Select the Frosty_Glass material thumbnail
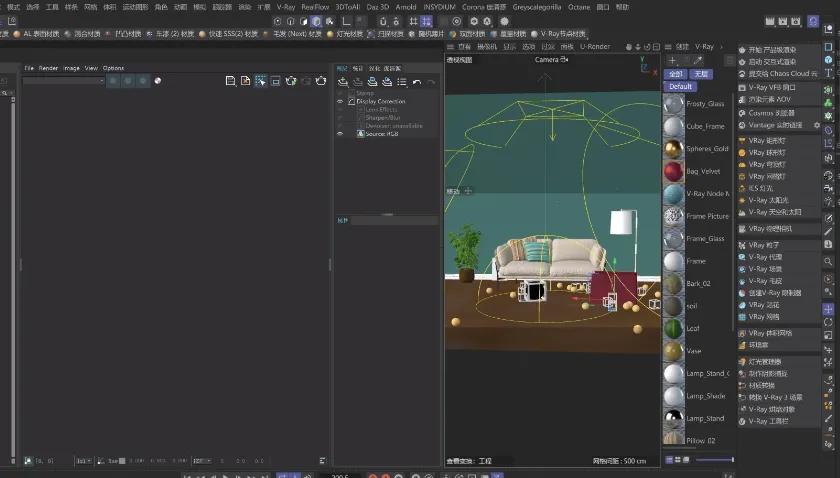 (674, 104)
